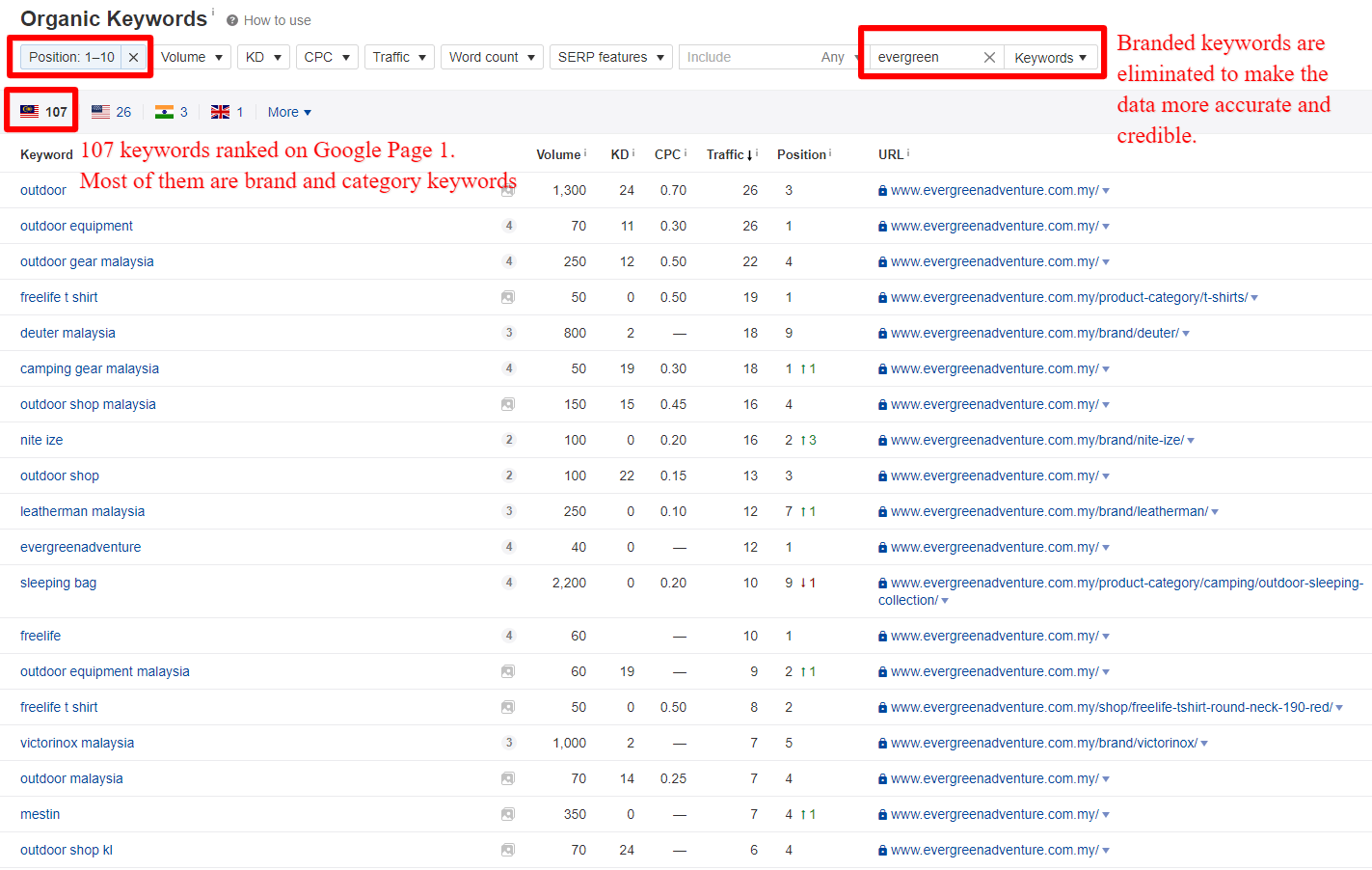Open the nite ize keyword link

pyautogui.click(x=41, y=440)
